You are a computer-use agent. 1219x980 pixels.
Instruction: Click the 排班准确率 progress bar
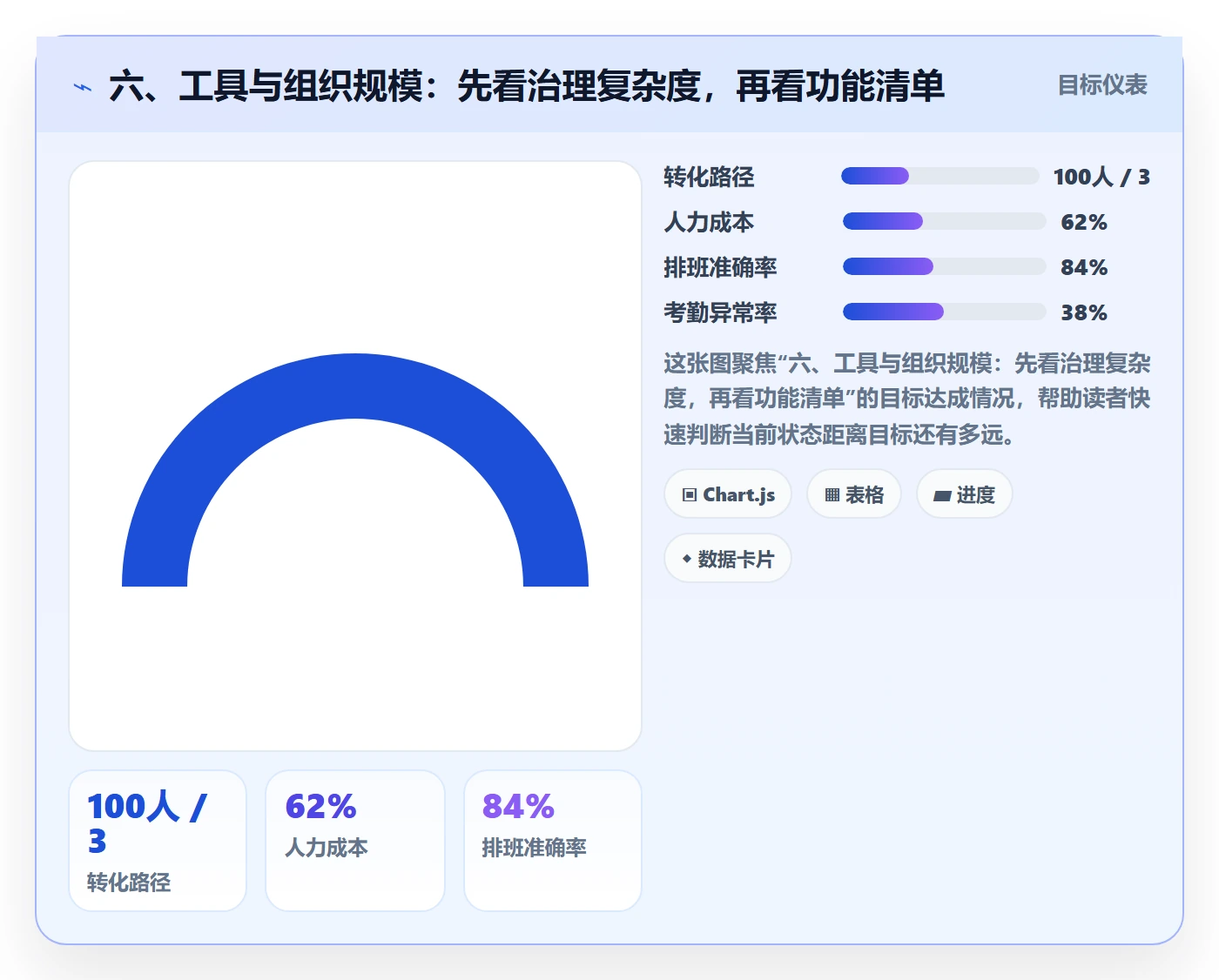pyautogui.click(x=944, y=266)
